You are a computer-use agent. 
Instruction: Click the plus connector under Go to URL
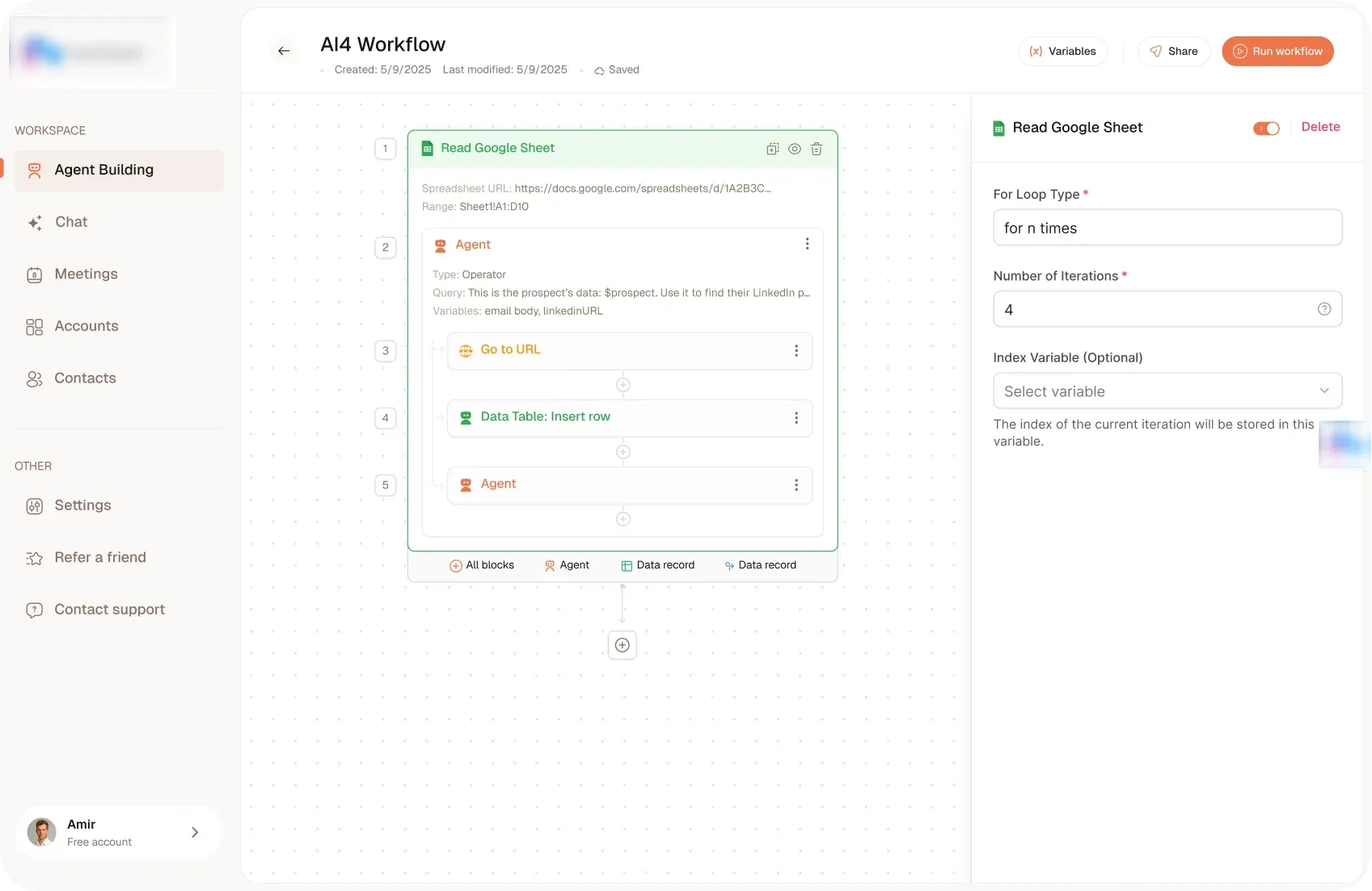(x=623, y=385)
